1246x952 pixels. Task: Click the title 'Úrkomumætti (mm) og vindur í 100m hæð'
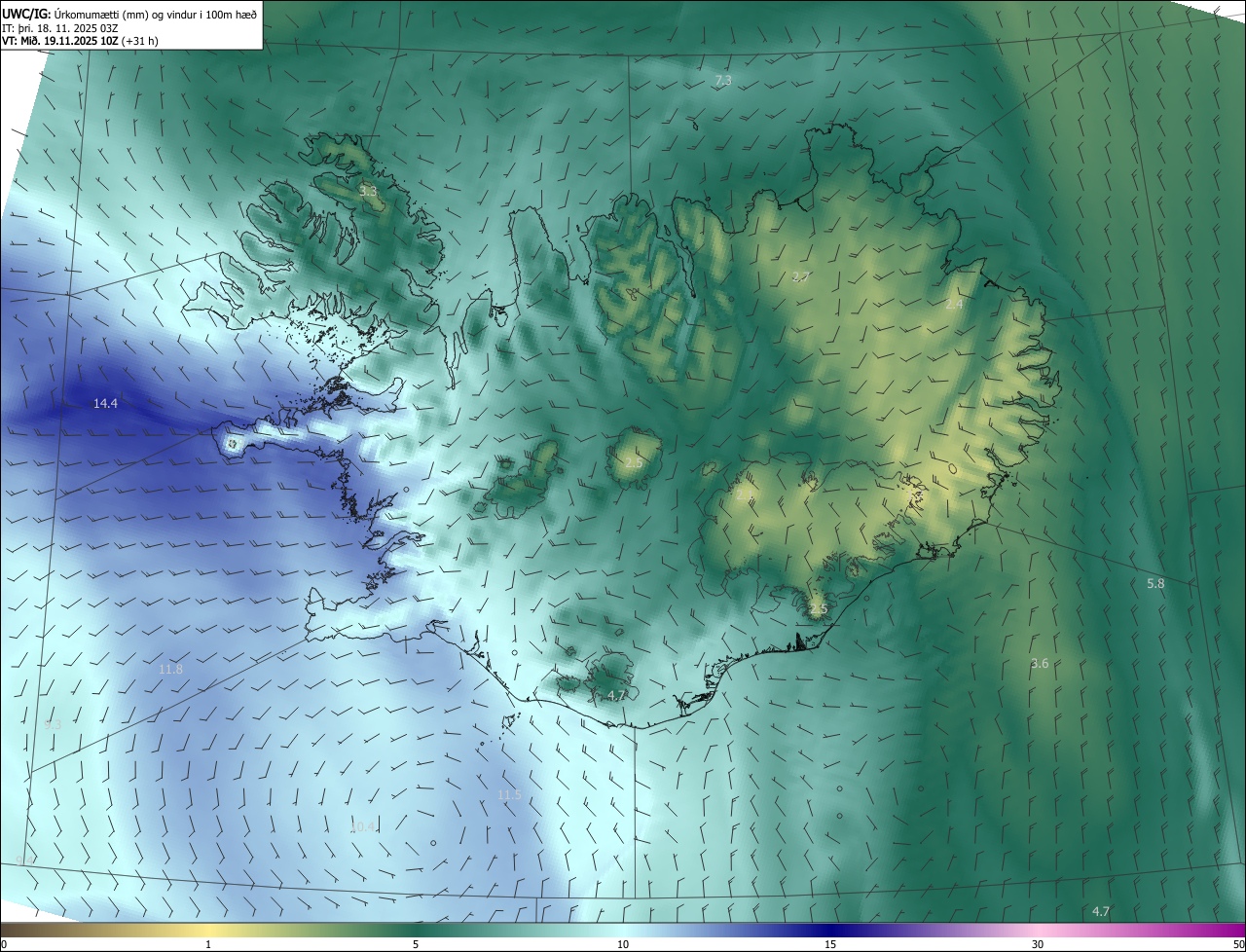tap(158, 14)
